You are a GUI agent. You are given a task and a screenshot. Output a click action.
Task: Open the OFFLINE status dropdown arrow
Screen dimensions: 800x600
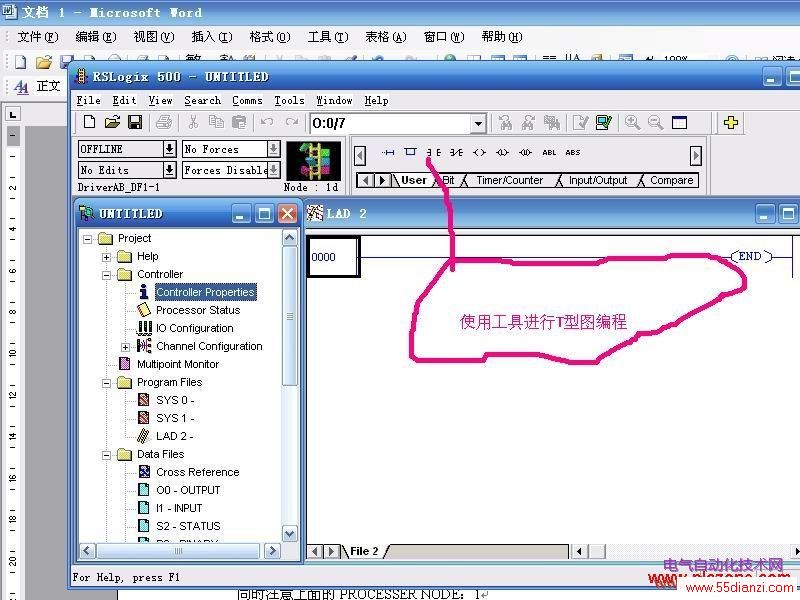click(x=169, y=149)
